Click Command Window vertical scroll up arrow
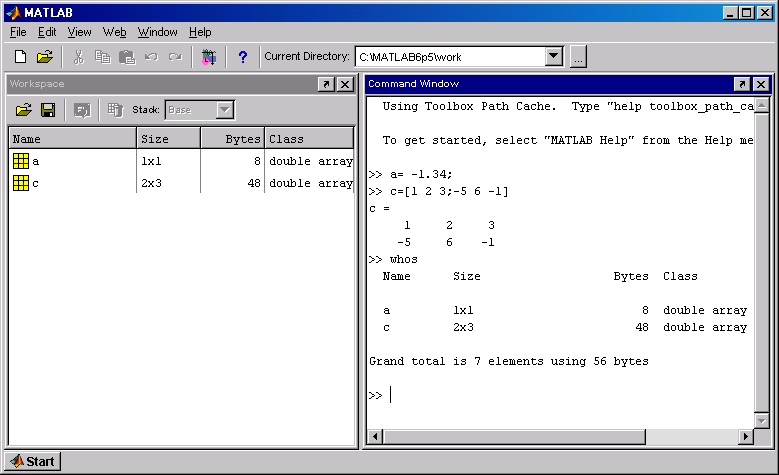779x475 pixels. click(x=761, y=105)
